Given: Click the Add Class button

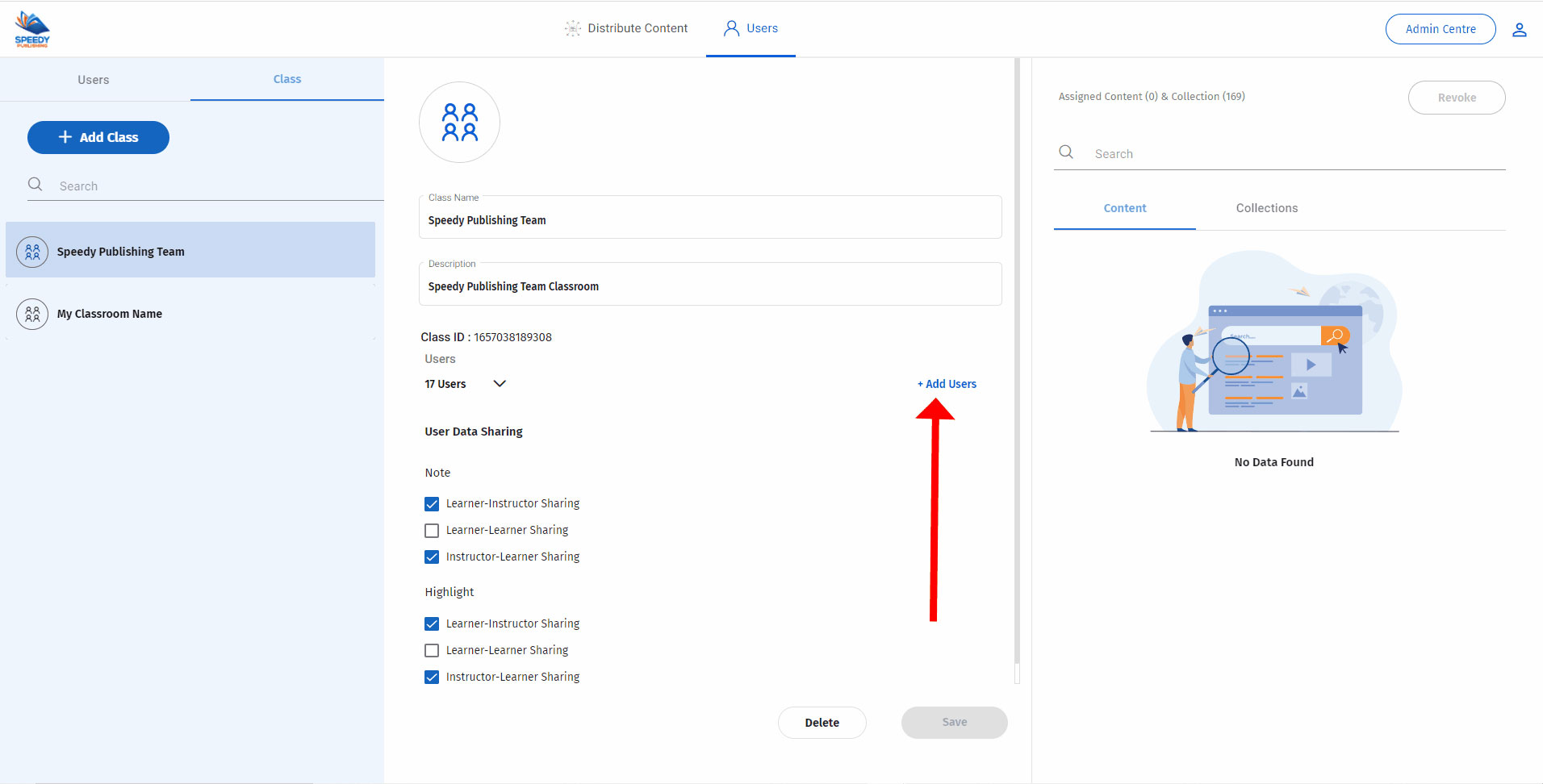Looking at the screenshot, I should [x=98, y=137].
